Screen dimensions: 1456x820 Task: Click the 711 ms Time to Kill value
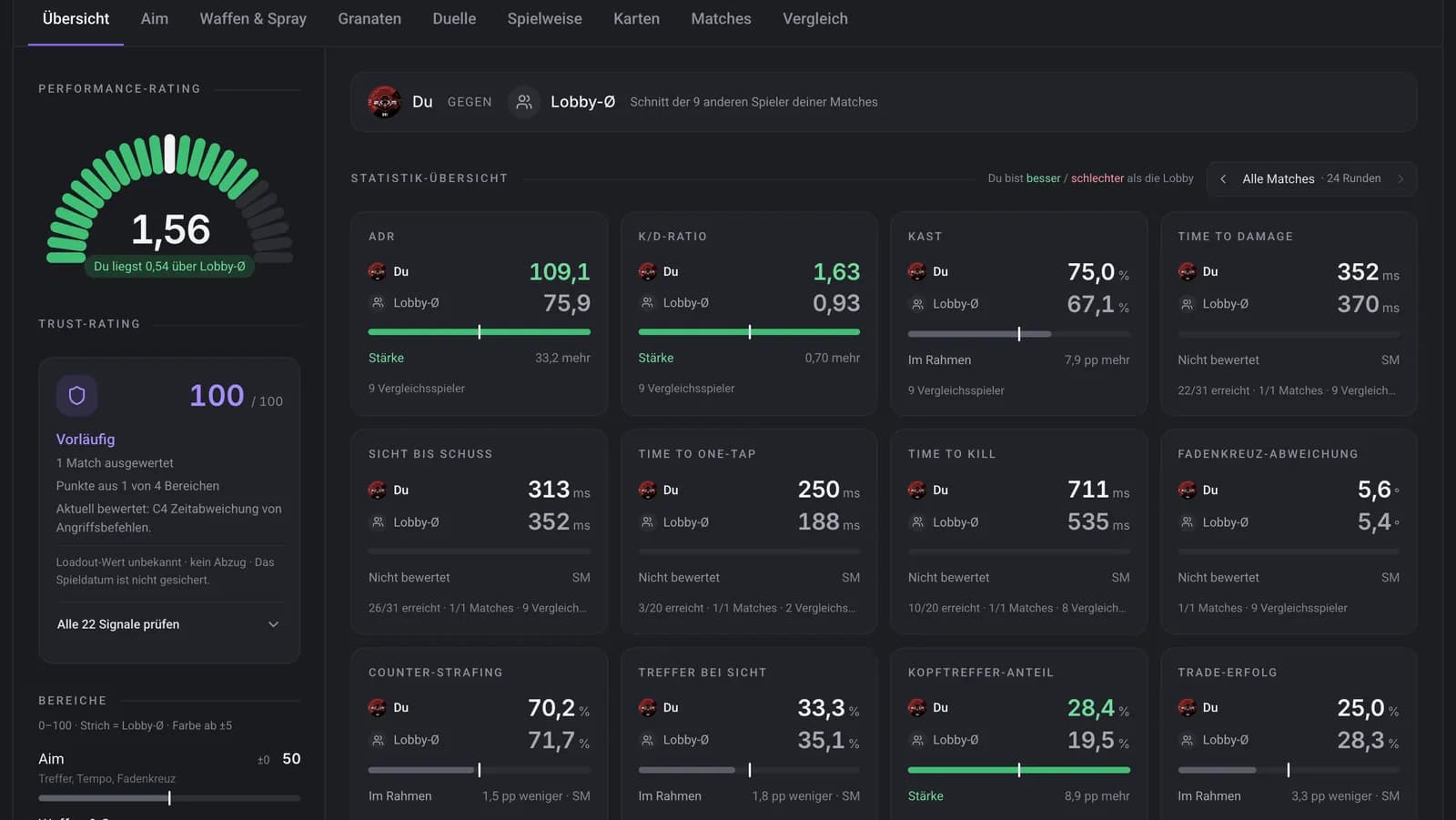coord(1098,490)
